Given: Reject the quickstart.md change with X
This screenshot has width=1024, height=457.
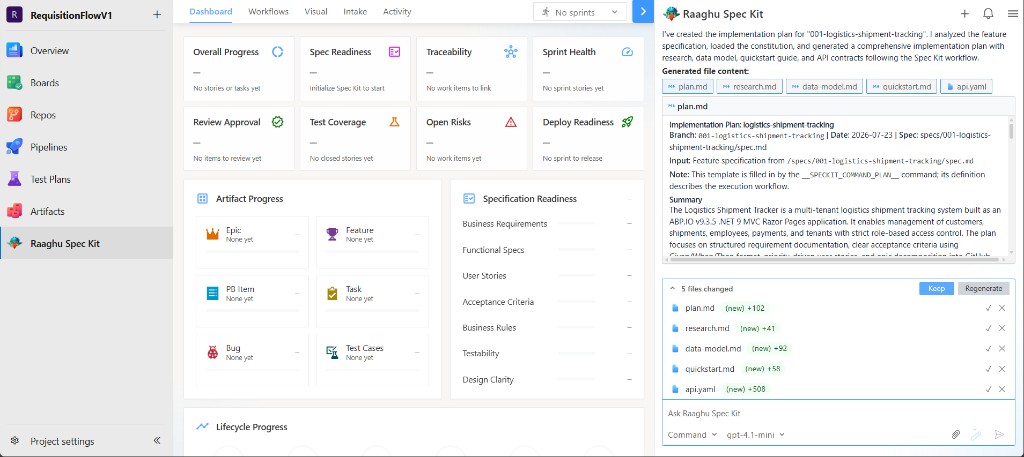Looking at the screenshot, I should coord(1002,369).
